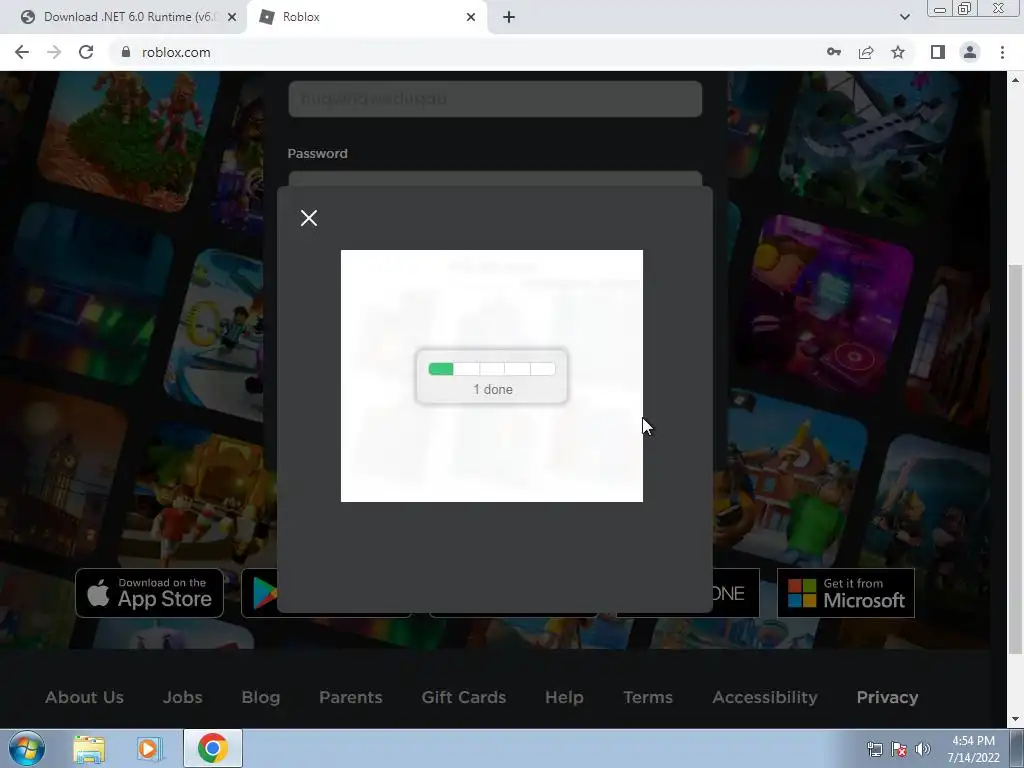Viewport: 1024px width, 768px height.
Task: Click the "1 done" progress text
Action: [x=493, y=389]
